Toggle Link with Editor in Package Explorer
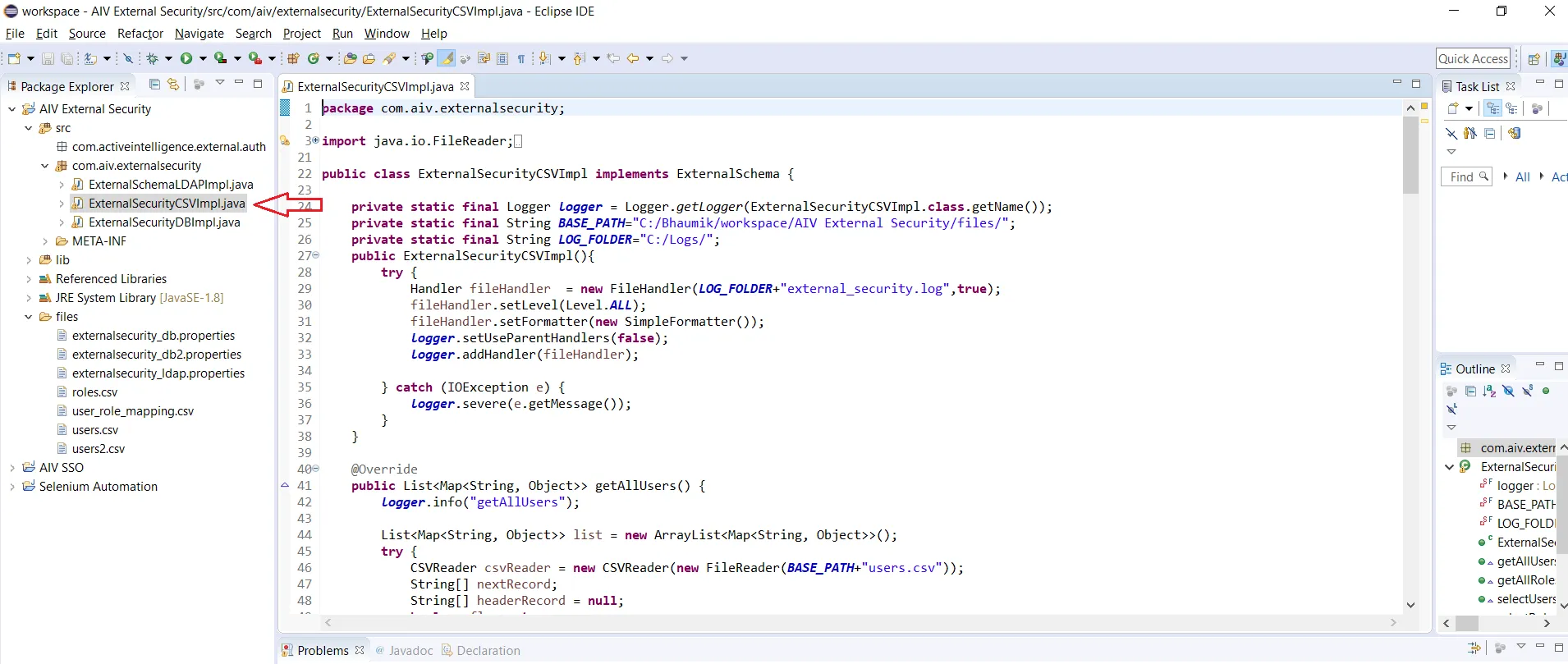The width and height of the screenshot is (1568, 664). click(172, 84)
